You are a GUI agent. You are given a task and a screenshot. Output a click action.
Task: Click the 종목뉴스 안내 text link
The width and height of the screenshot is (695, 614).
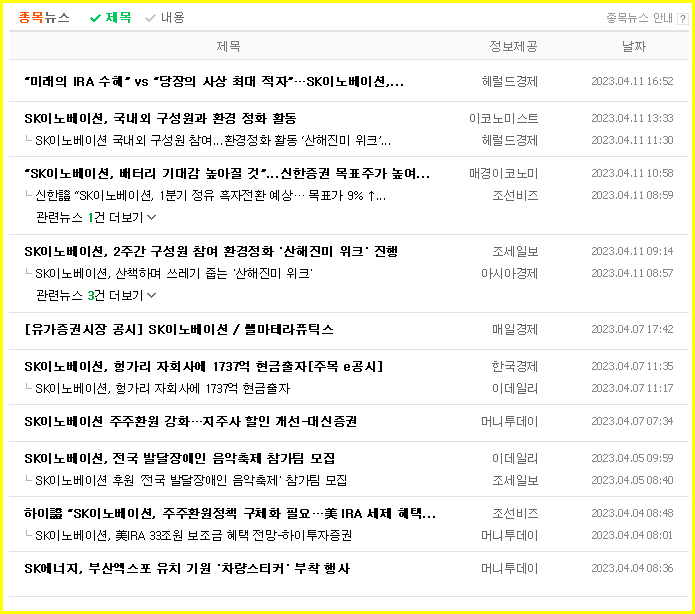point(639,18)
